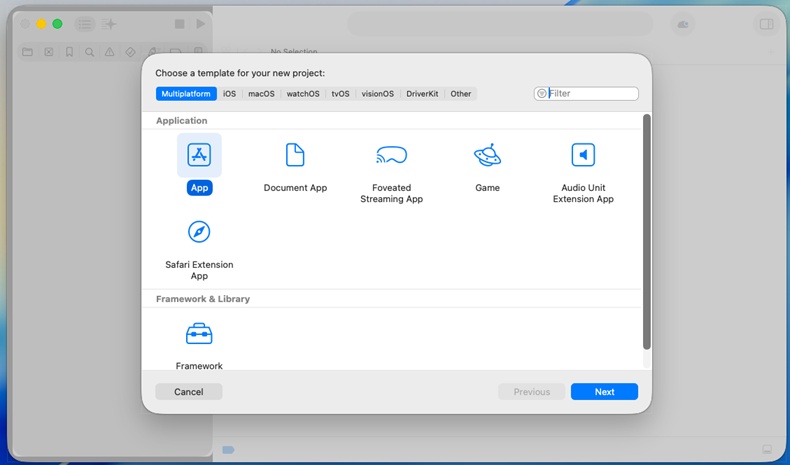Switch to the iOS platform tab
Image resolution: width=790 pixels, height=465 pixels.
(229, 94)
